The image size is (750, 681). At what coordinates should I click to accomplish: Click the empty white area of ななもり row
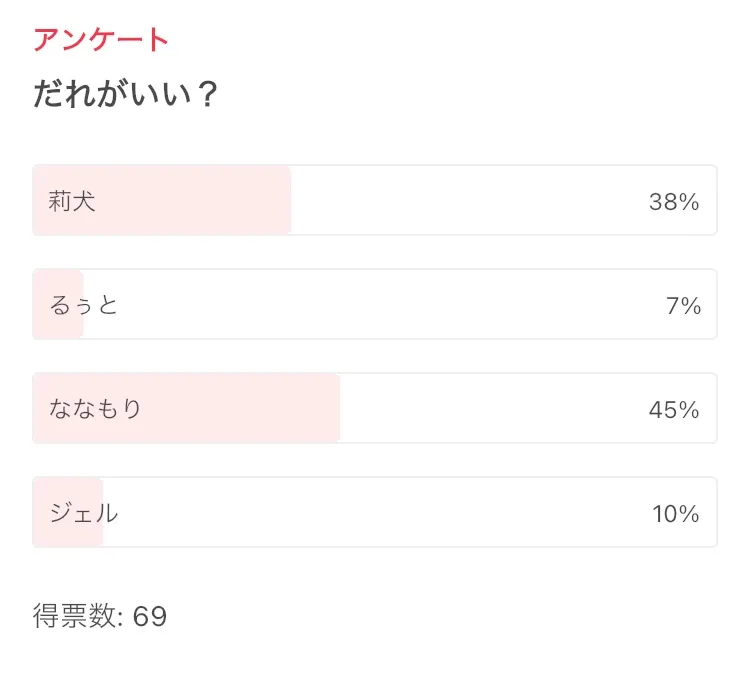[x=490, y=409]
